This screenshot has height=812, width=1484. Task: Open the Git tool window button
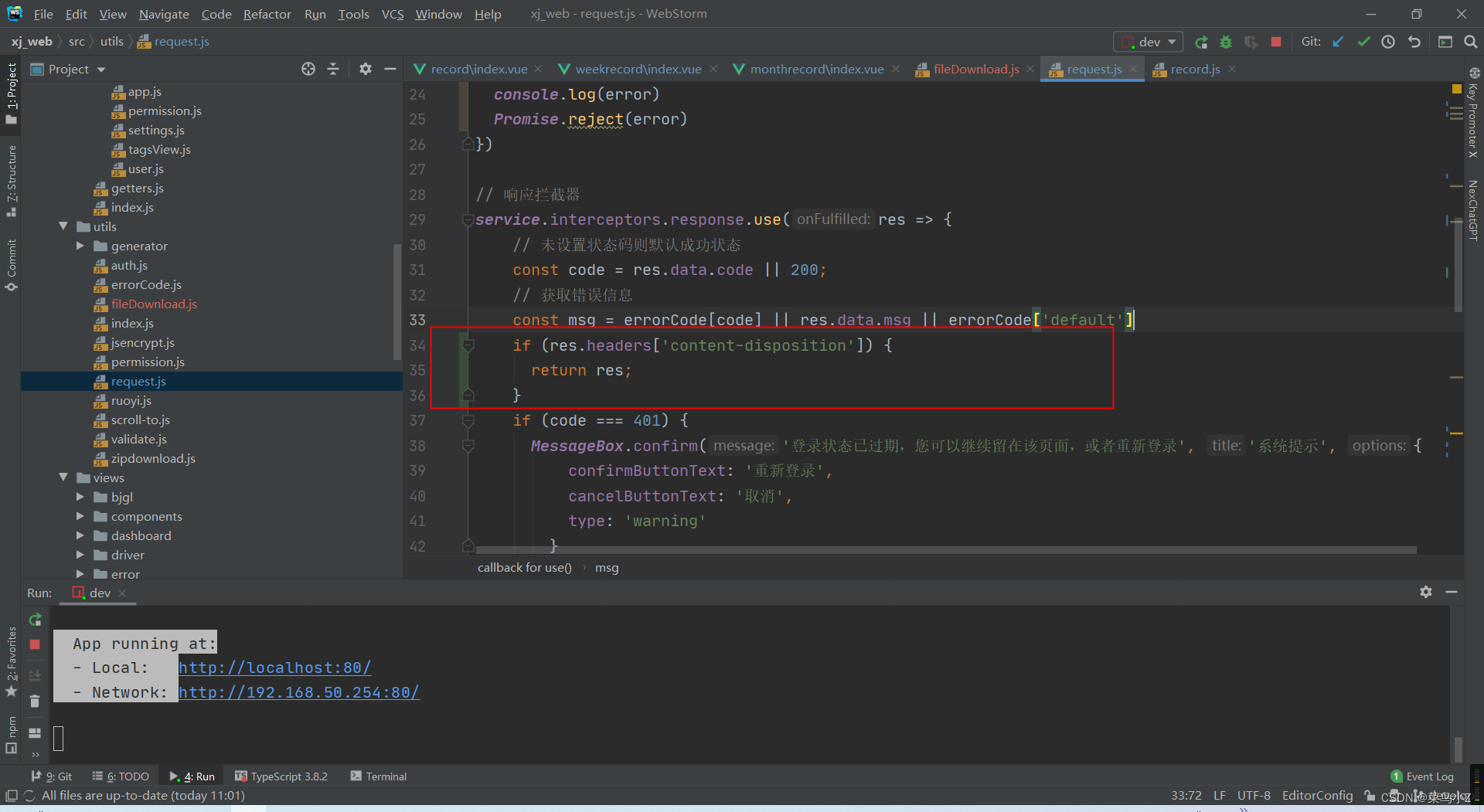[52, 776]
